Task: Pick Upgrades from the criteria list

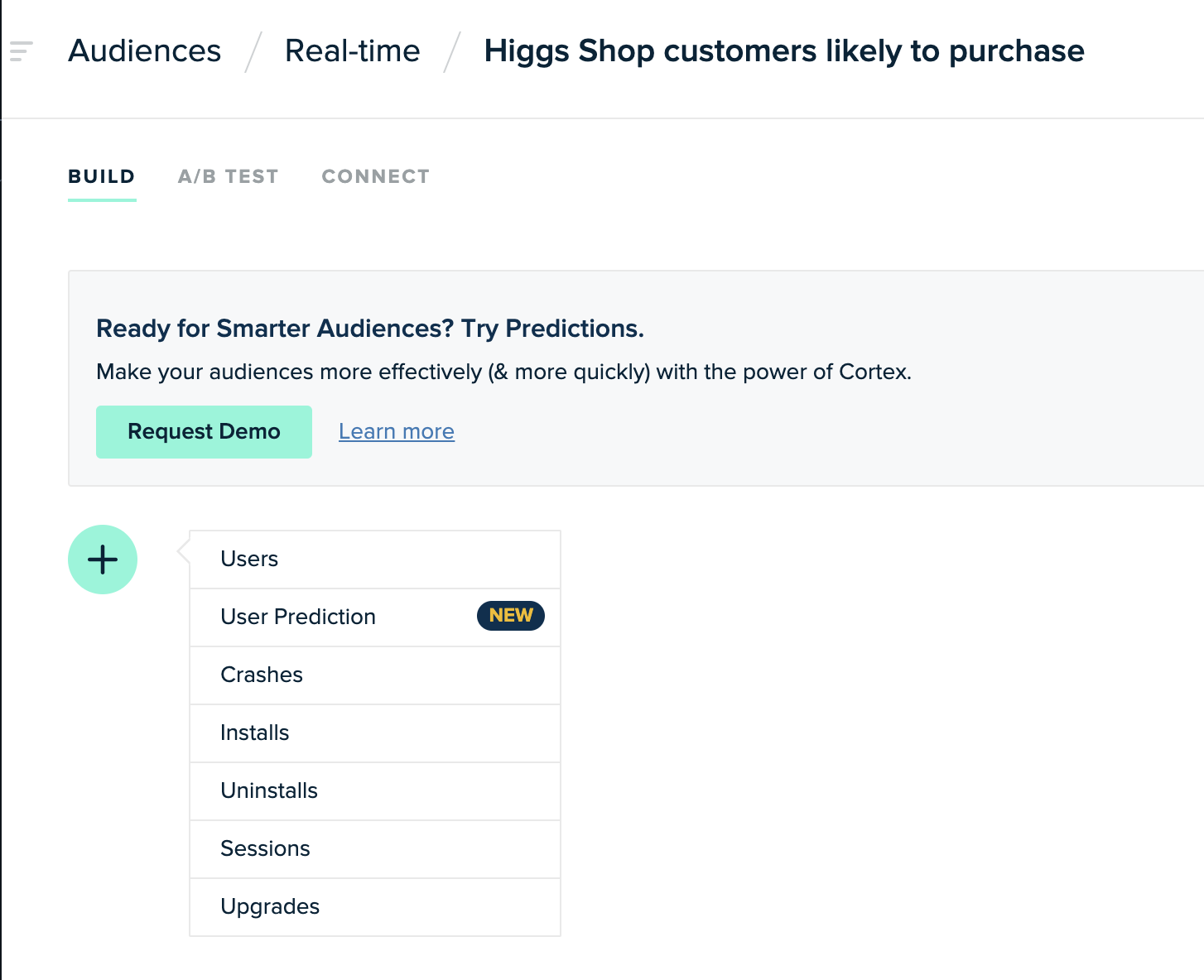Action: click(x=375, y=907)
